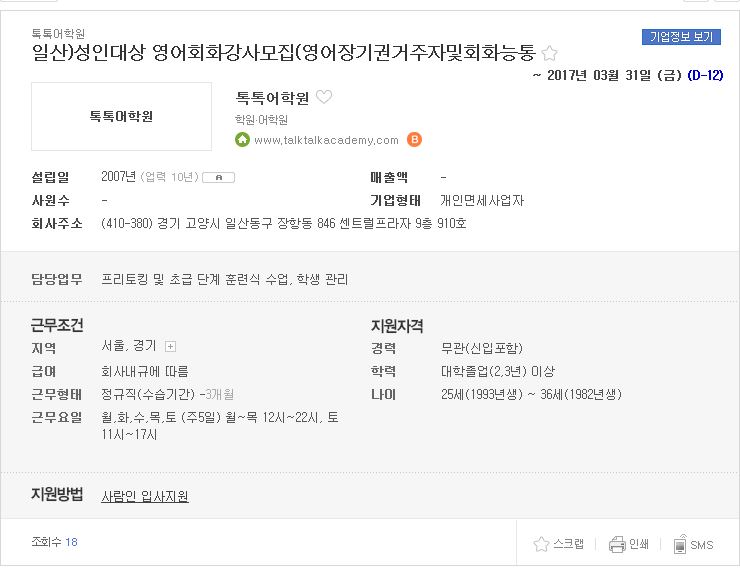Click the 톡톡어학원 company logo box
The height and width of the screenshot is (568, 740).
click(121, 117)
